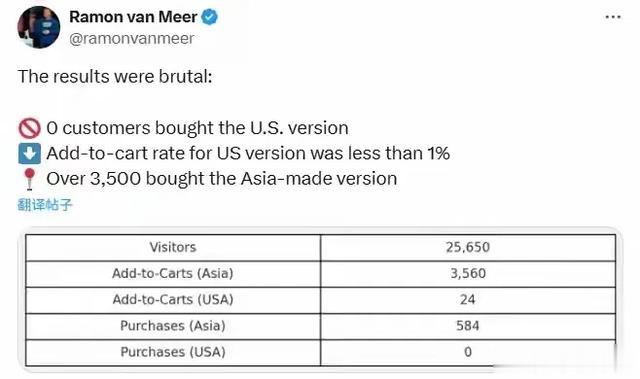Click the 翻译帖子 translate post link
640x379 pixels.
tap(45, 204)
